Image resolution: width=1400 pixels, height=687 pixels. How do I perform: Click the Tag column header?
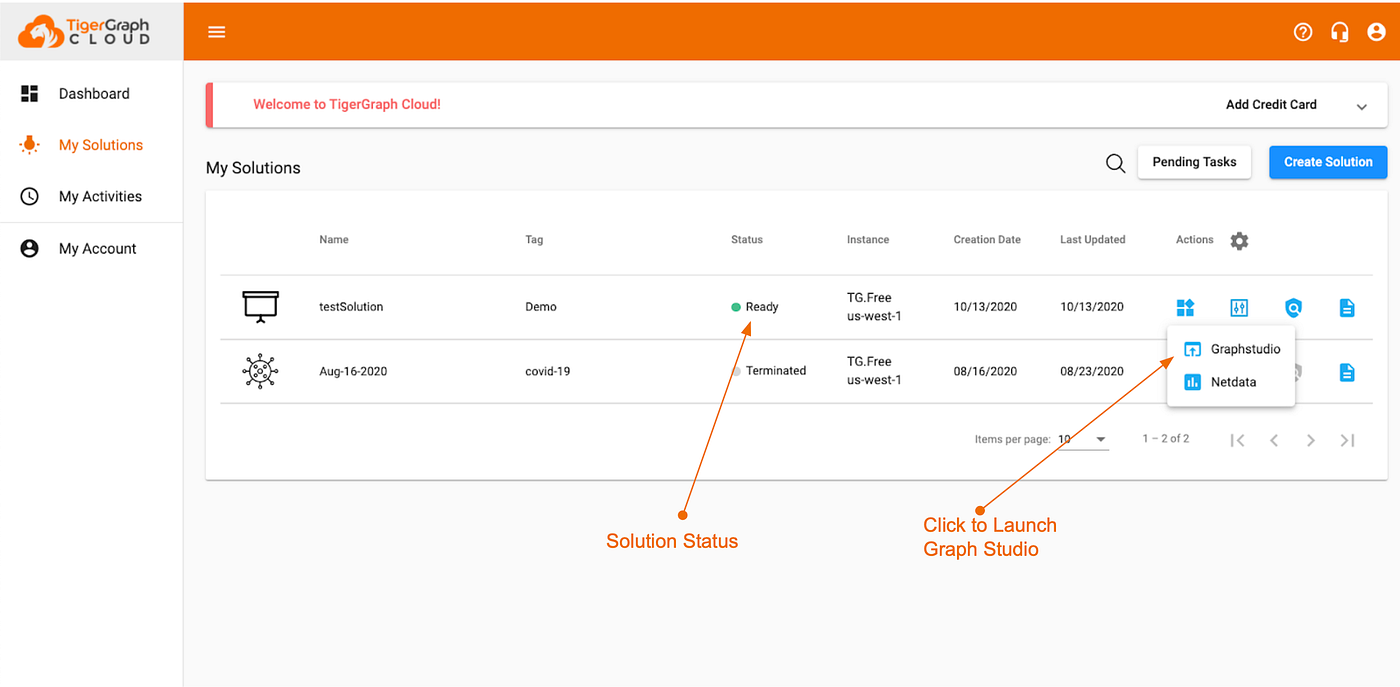(x=534, y=240)
